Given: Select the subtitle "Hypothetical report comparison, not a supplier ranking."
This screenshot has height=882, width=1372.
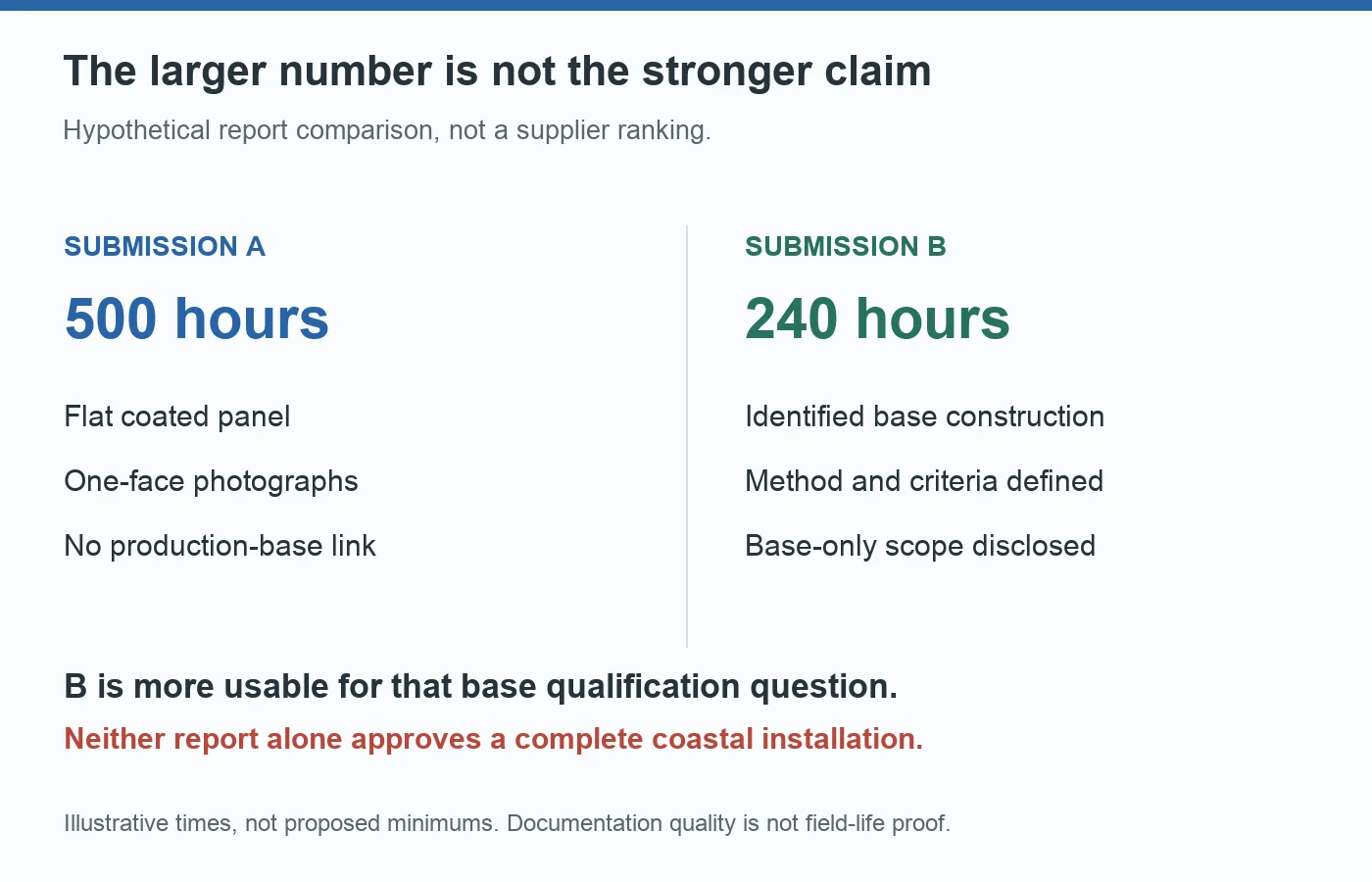Looking at the screenshot, I should pyautogui.click(x=387, y=130).
